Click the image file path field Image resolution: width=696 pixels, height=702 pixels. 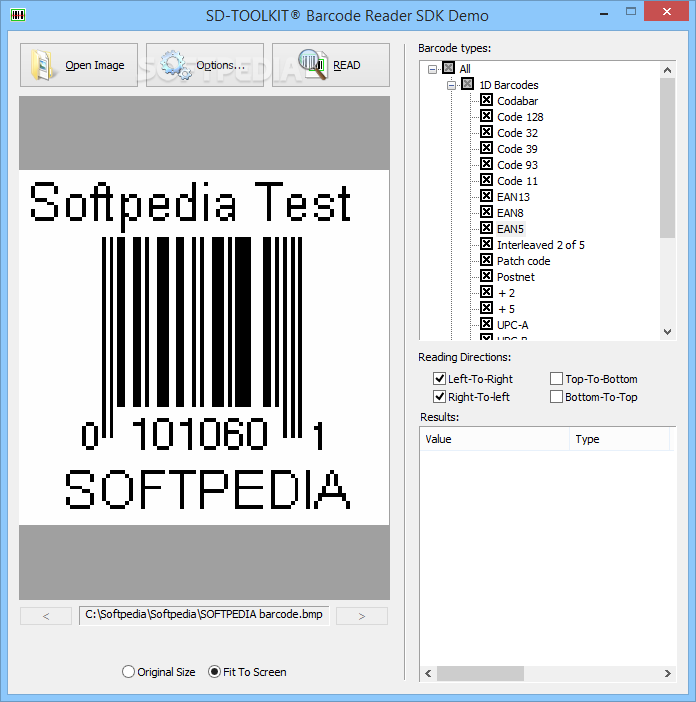[204, 615]
